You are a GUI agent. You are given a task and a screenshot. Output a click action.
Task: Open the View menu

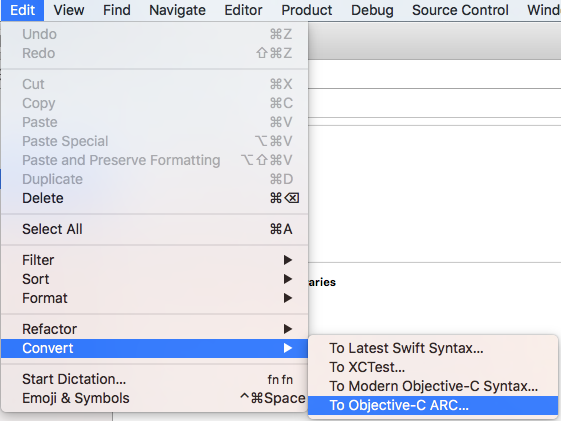pos(69,10)
